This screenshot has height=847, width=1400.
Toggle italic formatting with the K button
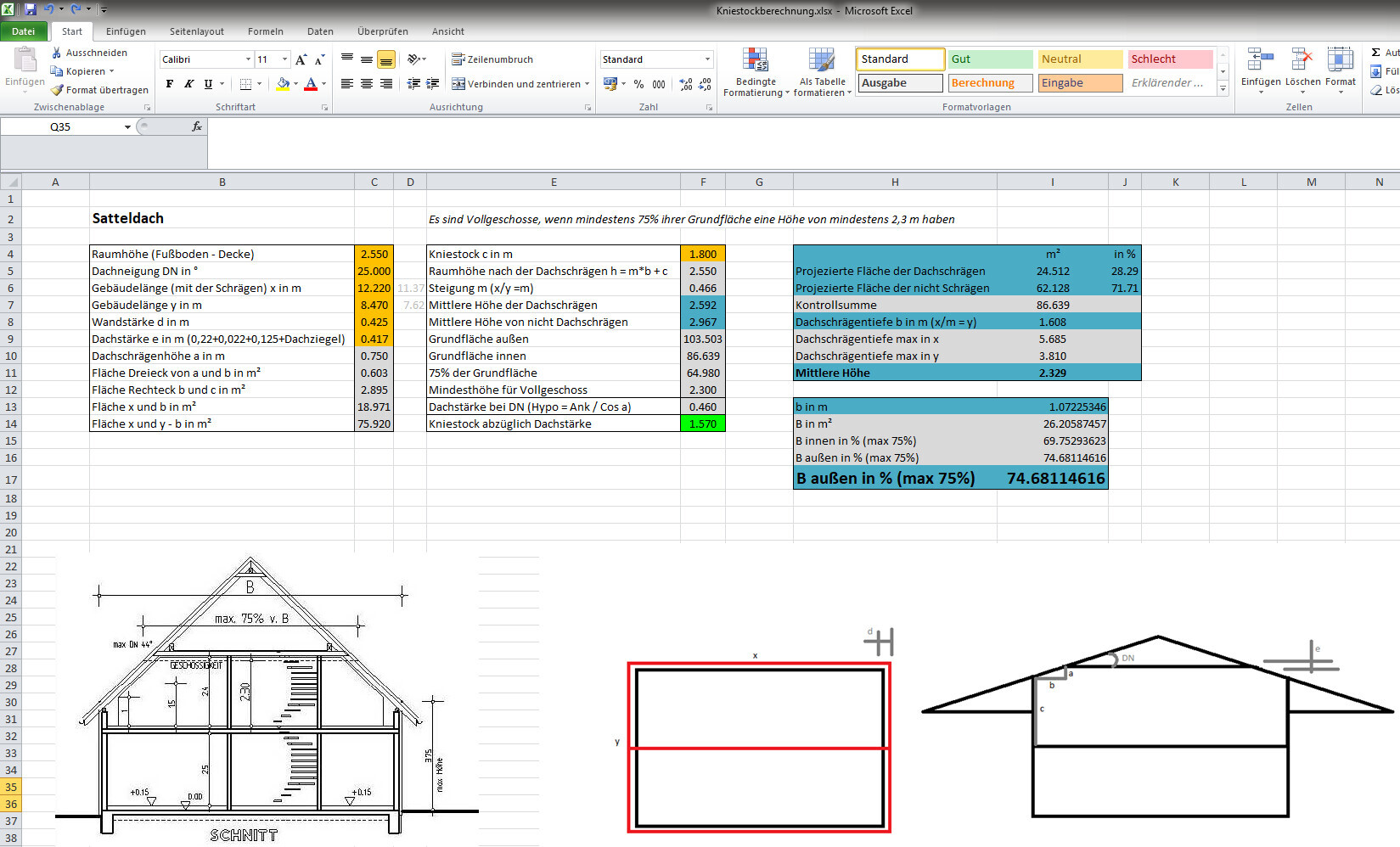188,84
